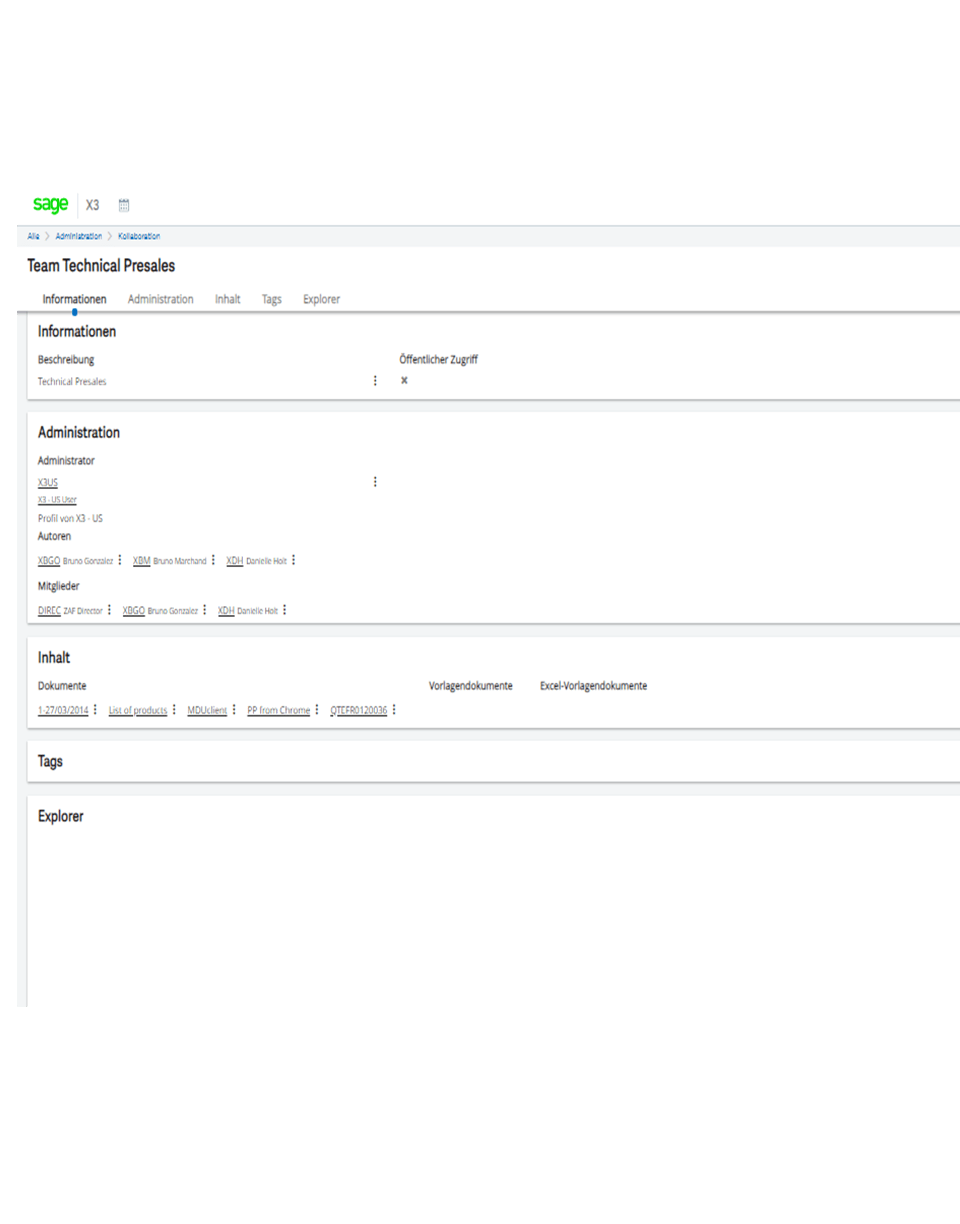This screenshot has width=960, height=1224.
Task: Open document MDUclient
Action: coord(207,710)
